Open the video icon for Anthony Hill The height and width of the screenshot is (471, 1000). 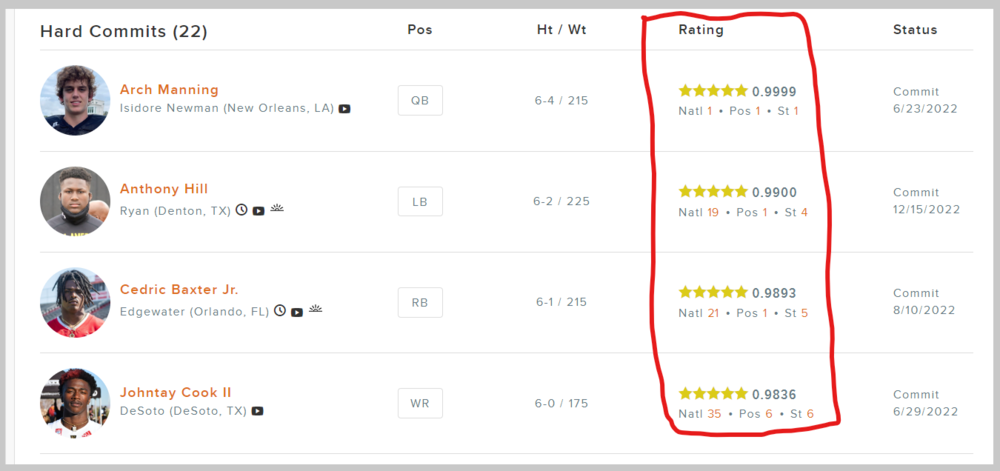pyautogui.click(x=258, y=211)
